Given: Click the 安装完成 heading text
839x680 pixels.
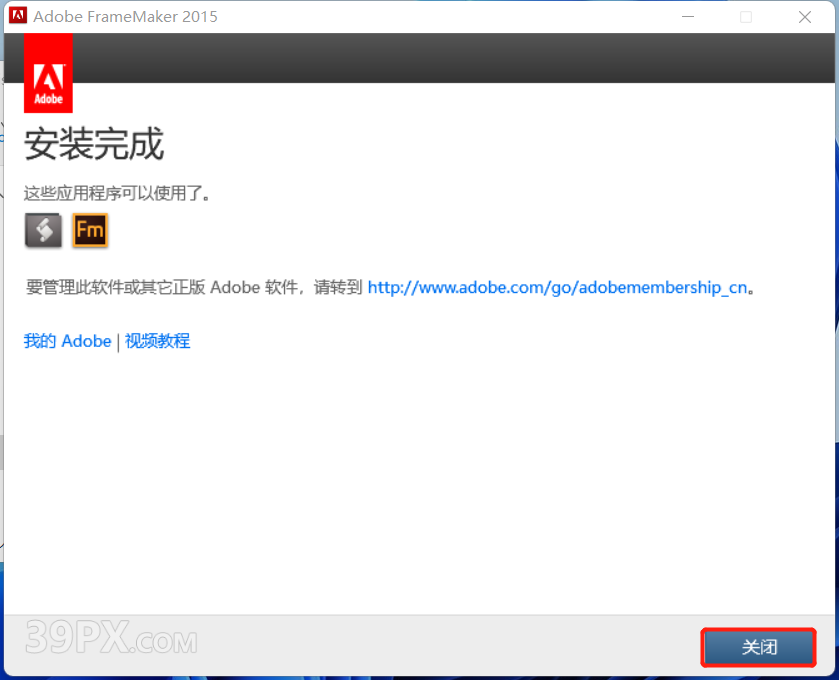Looking at the screenshot, I should point(94,144).
